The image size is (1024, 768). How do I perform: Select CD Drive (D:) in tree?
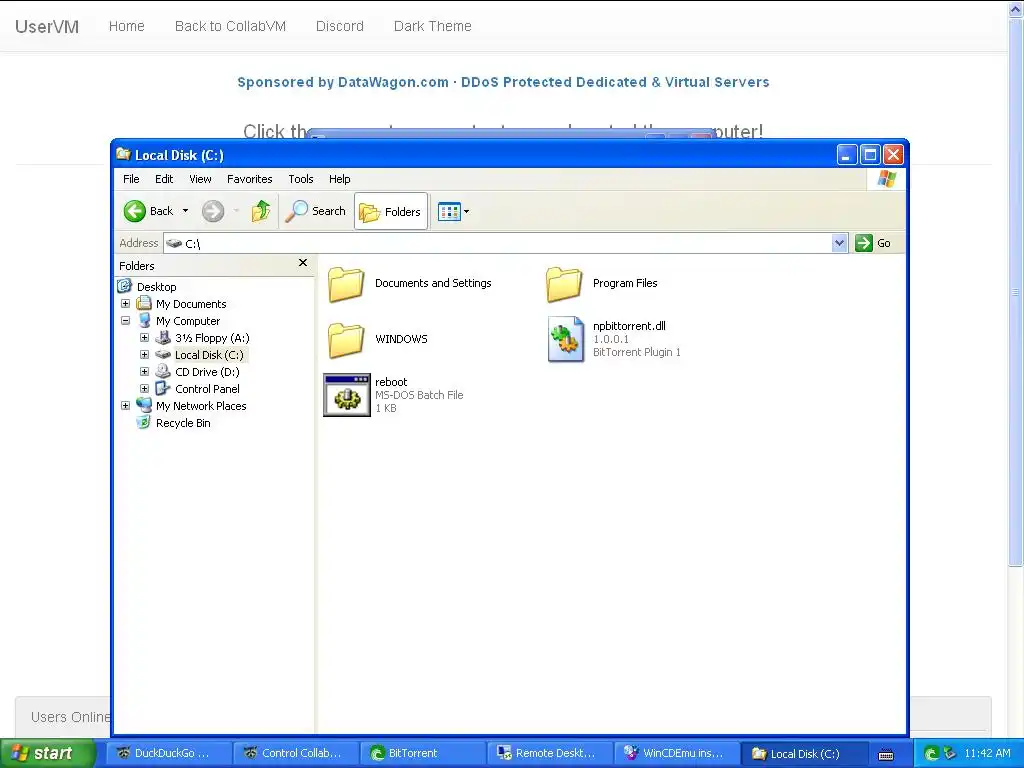point(207,372)
